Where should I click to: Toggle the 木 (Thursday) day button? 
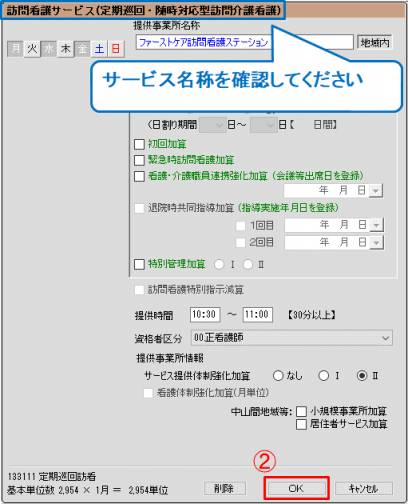coord(66,49)
